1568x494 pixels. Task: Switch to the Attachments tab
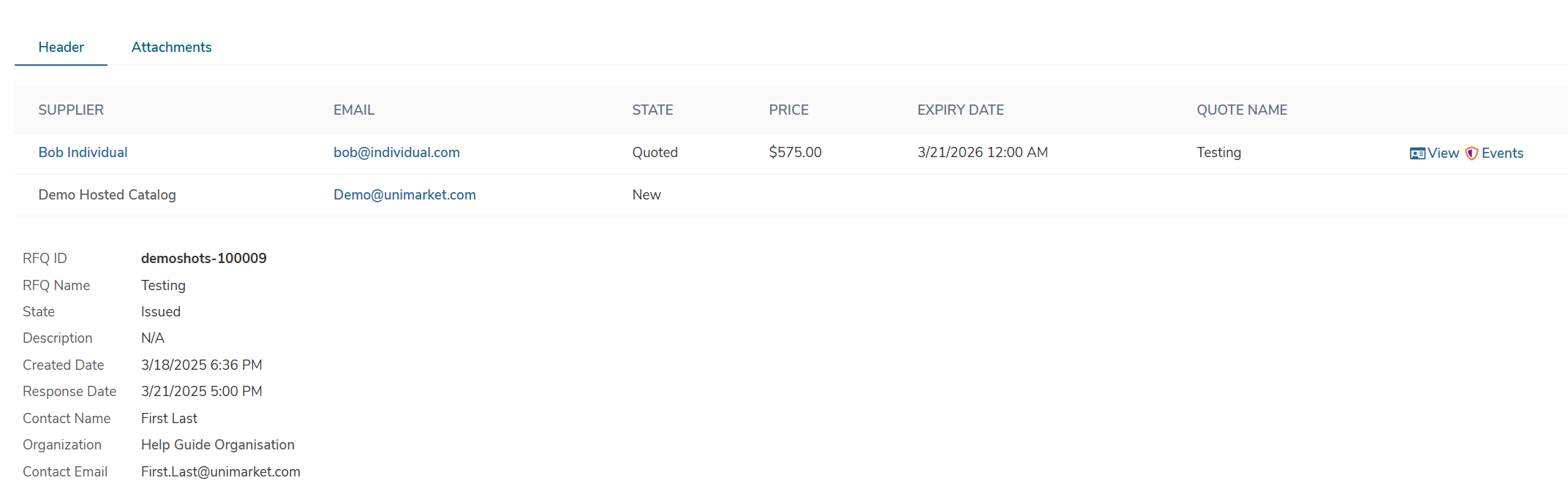[x=171, y=47]
